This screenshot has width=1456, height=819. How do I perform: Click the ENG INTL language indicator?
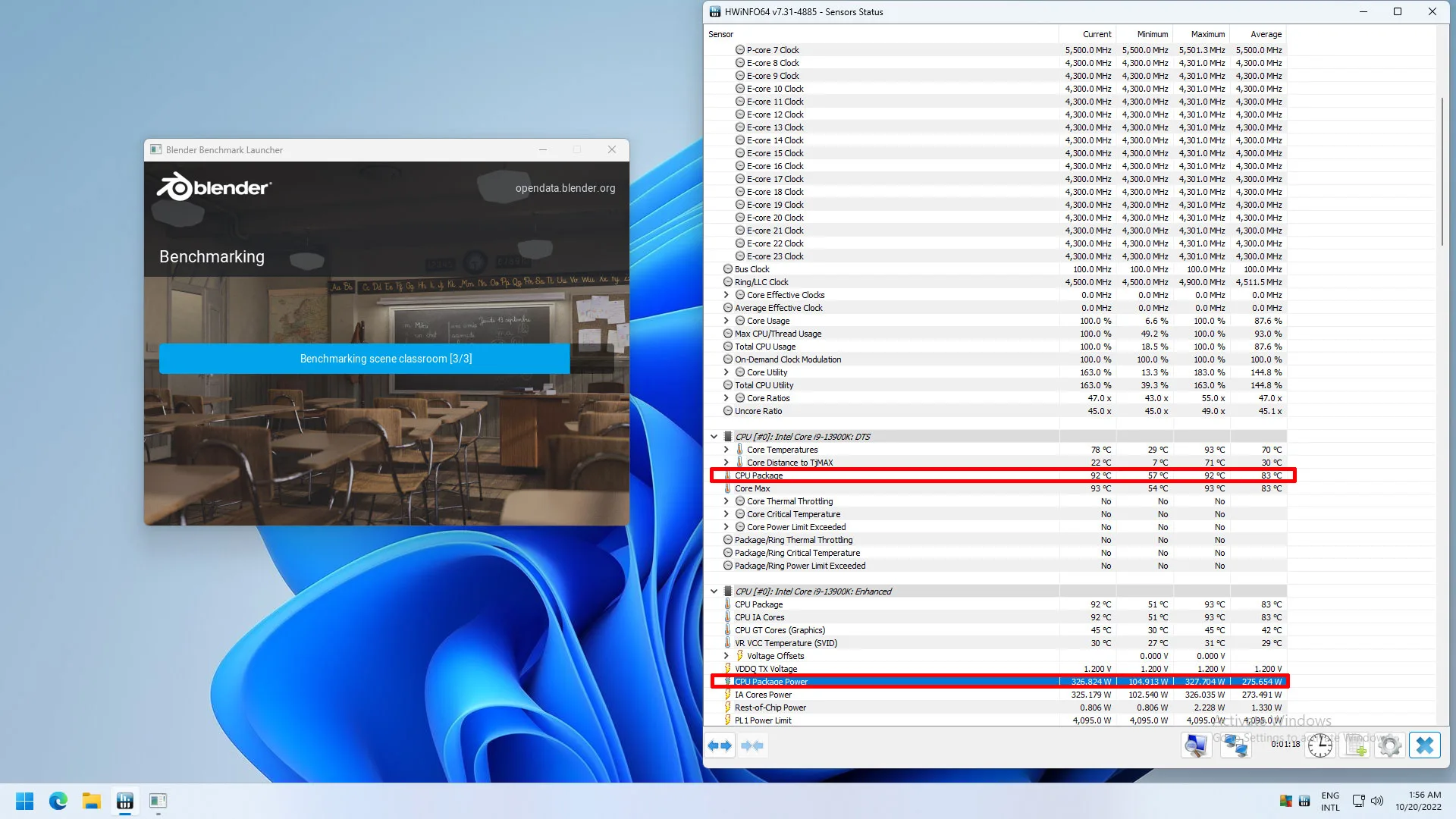click(1330, 801)
